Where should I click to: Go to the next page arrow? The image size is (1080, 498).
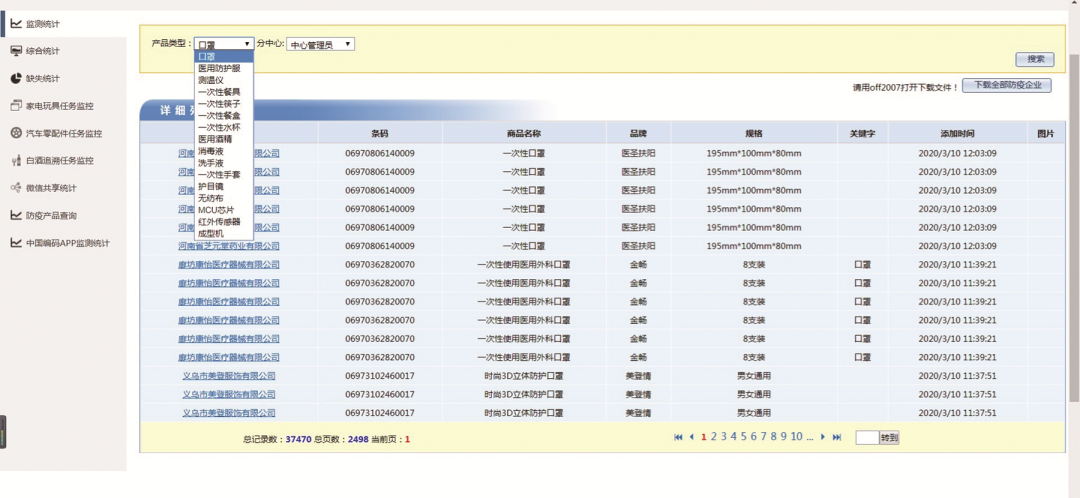pos(822,437)
